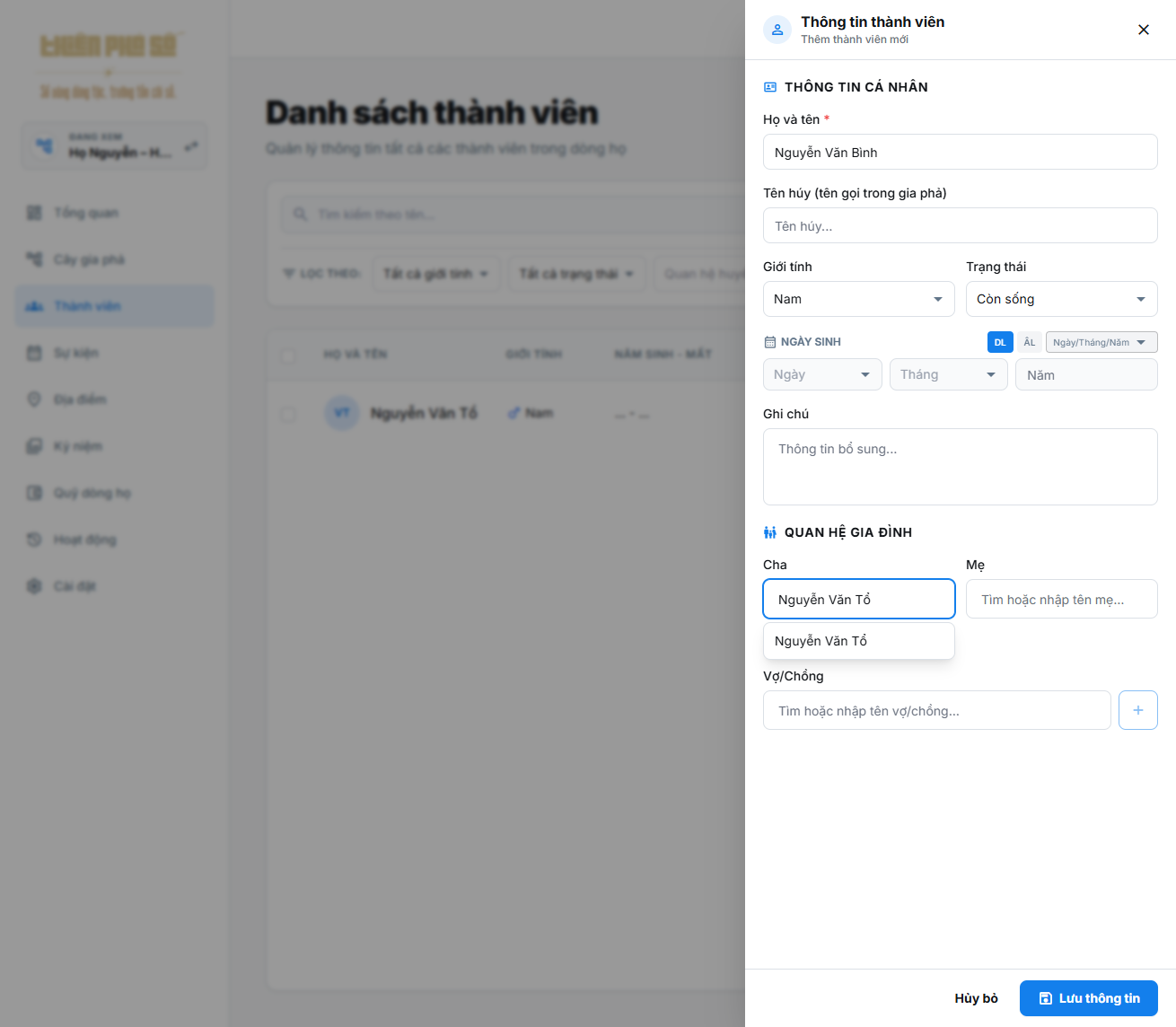This screenshot has width=1176, height=1027.
Task: Click the plus button to add spouse
Action: pyautogui.click(x=1138, y=710)
